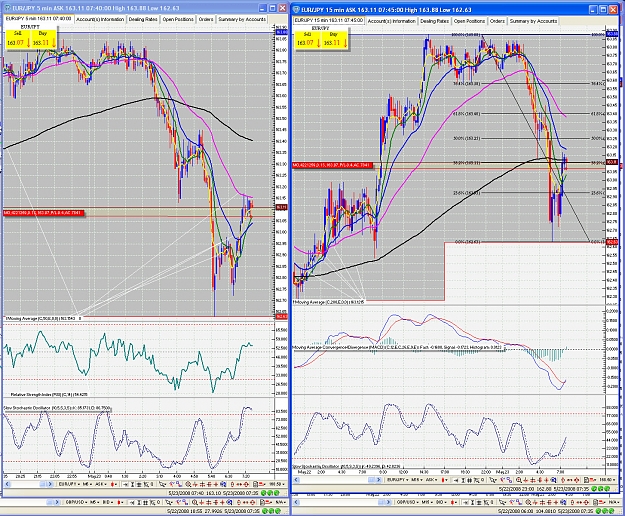This screenshot has height=516, width=625.
Task: Open Summary by Accounts tab in 15 min window
Action: [533, 21]
